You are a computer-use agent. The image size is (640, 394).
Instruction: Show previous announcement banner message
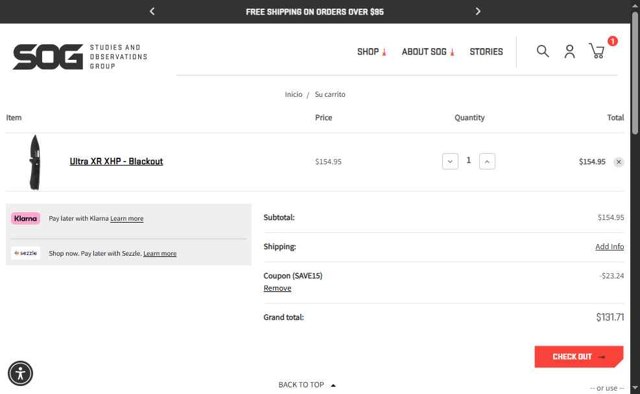(x=152, y=11)
